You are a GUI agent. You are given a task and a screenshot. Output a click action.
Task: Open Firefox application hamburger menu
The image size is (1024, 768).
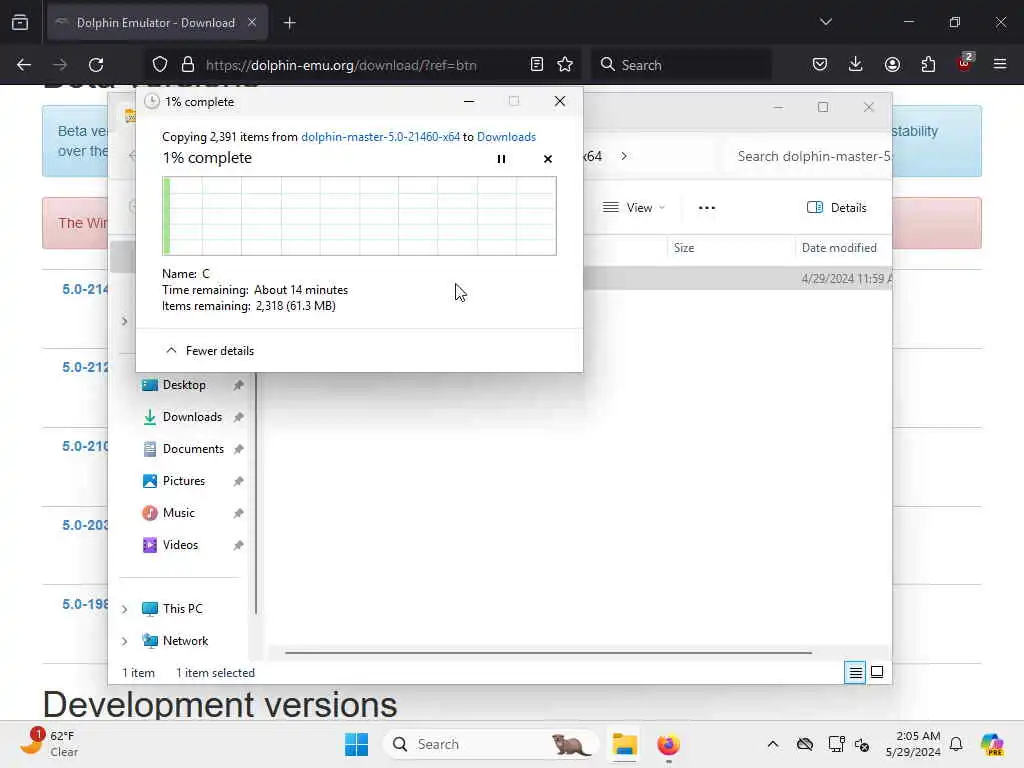[x=1000, y=65]
